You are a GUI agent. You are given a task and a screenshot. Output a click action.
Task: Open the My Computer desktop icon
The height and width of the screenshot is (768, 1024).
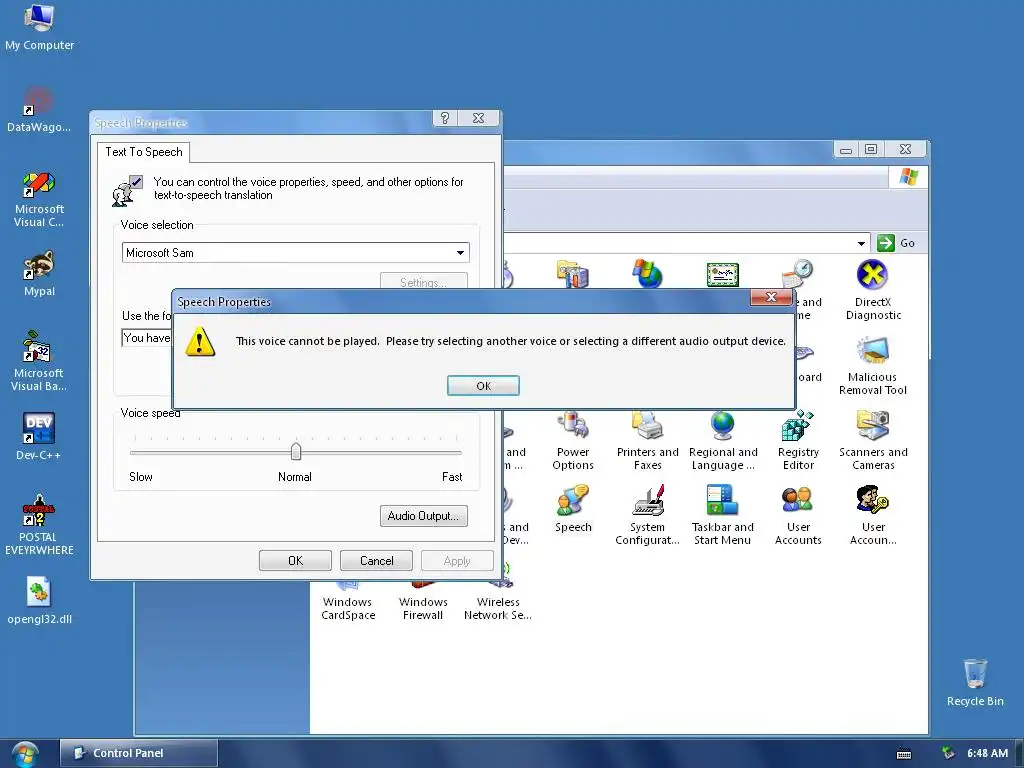39,27
